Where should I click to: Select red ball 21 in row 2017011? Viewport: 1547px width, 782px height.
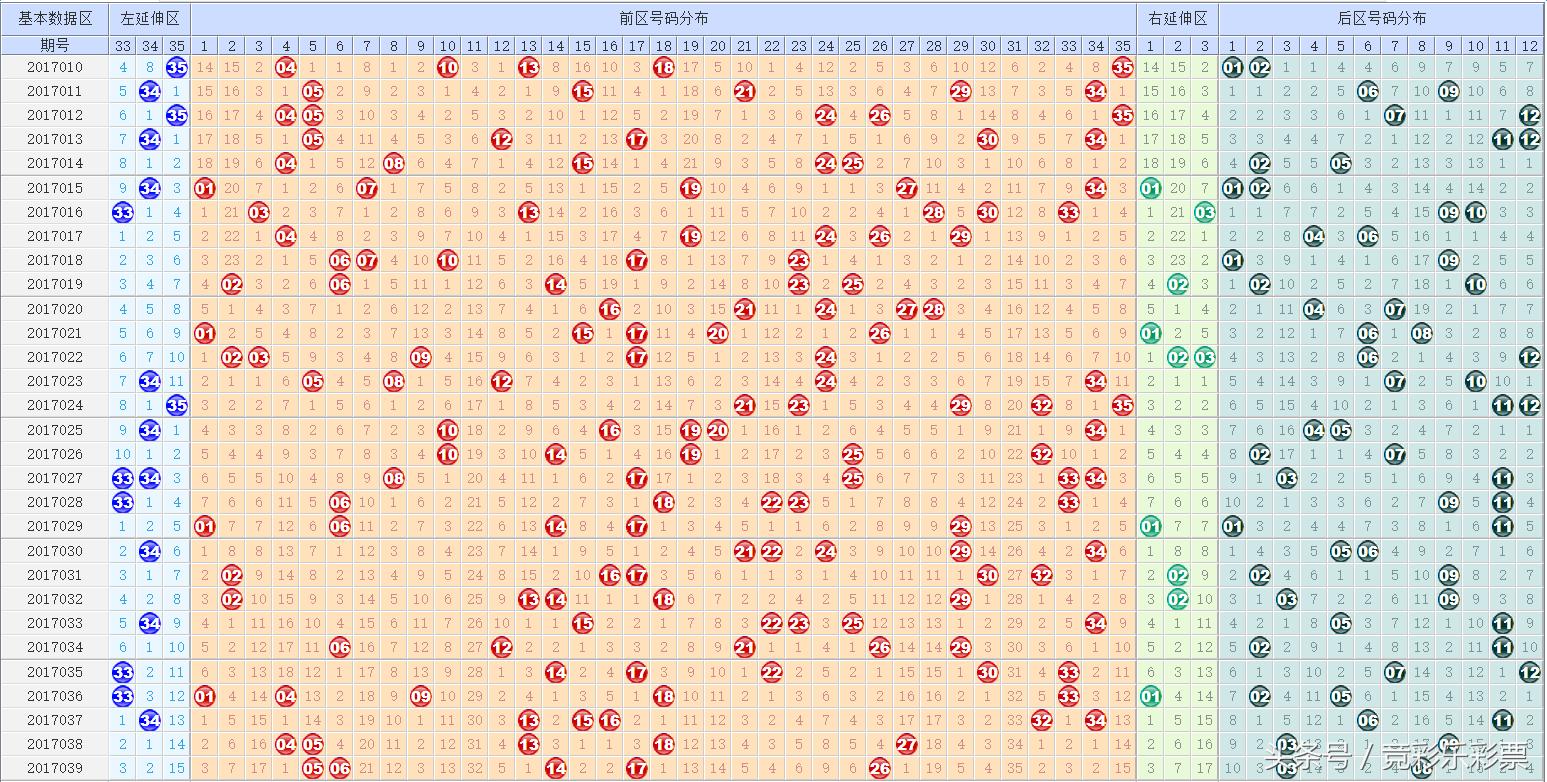pos(745,92)
